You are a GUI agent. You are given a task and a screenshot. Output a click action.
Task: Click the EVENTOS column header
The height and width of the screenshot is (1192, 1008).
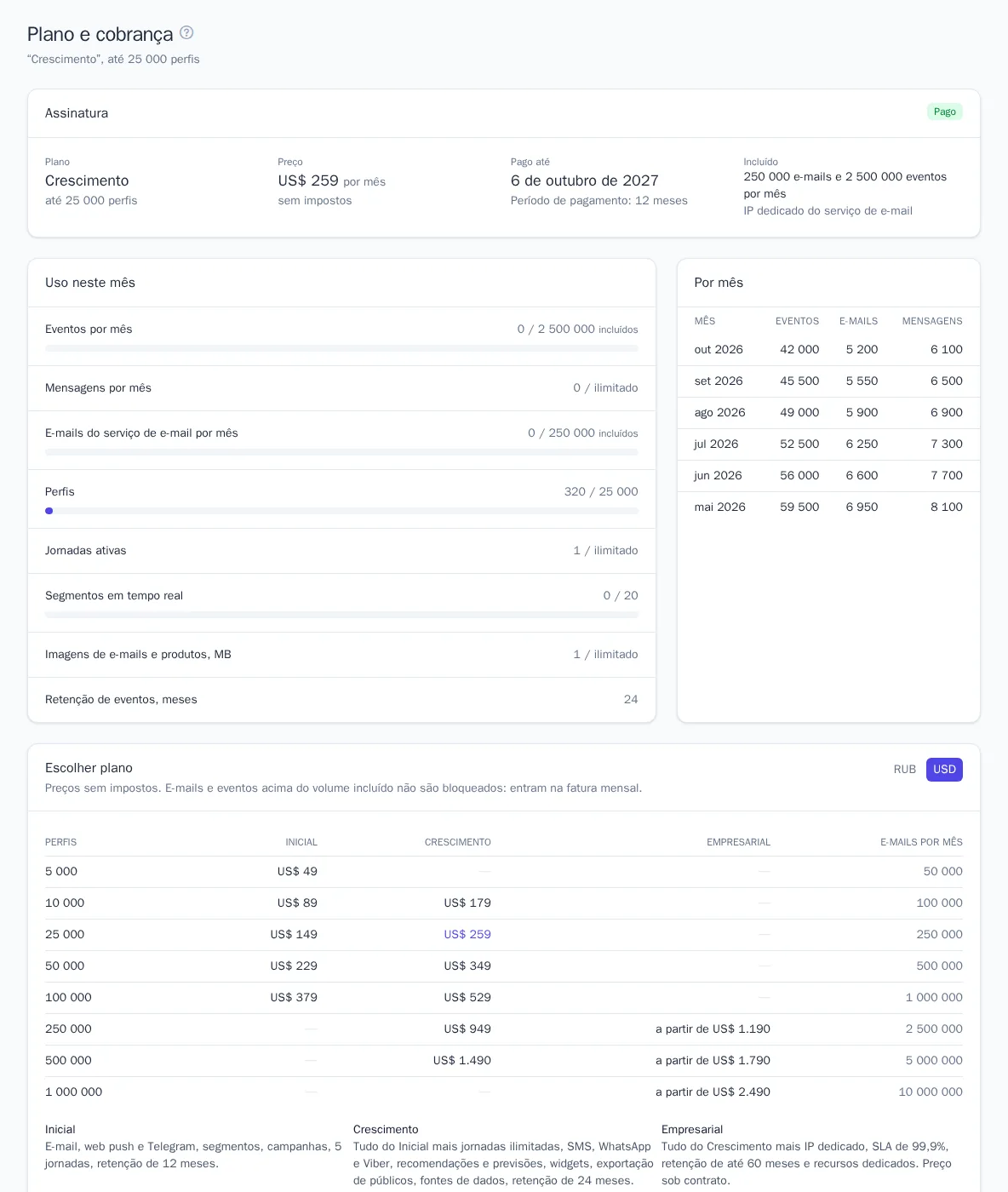click(x=797, y=322)
